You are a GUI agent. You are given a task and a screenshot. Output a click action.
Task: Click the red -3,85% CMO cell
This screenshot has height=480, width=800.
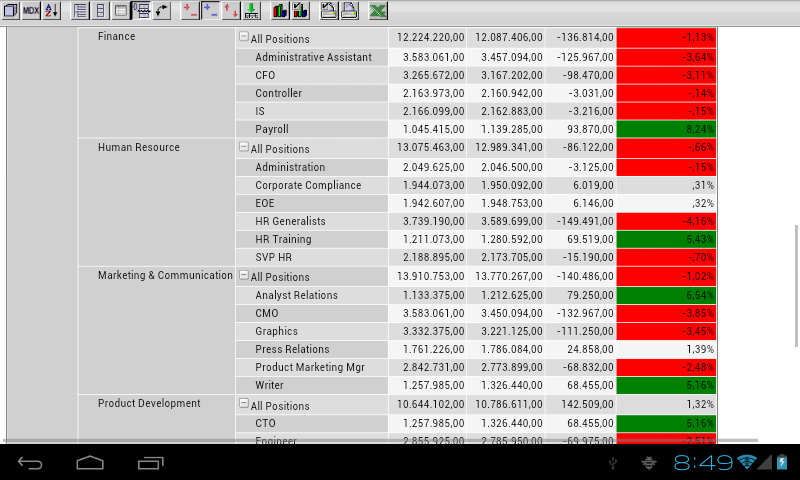tap(666, 313)
